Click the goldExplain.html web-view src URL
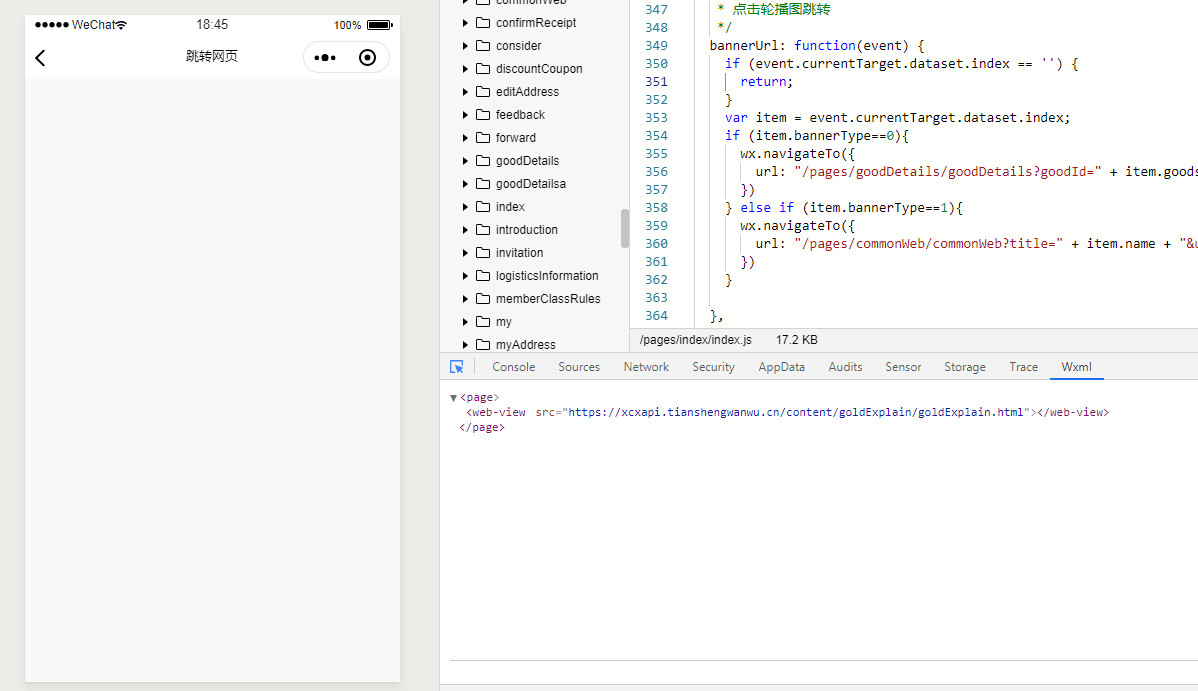The width and height of the screenshot is (1198, 691). 795,412
